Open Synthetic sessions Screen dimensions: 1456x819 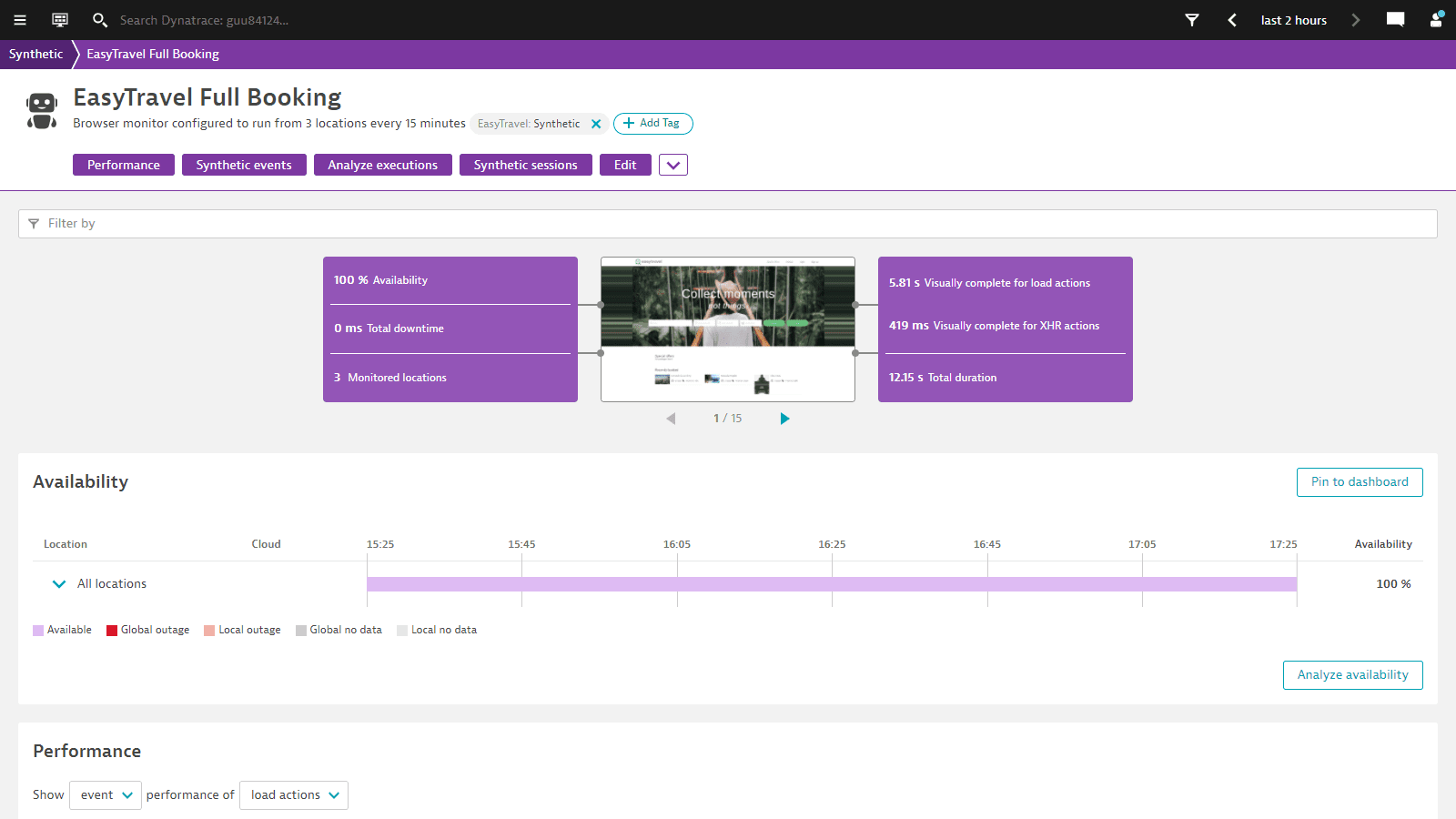[x=526, y=165]
